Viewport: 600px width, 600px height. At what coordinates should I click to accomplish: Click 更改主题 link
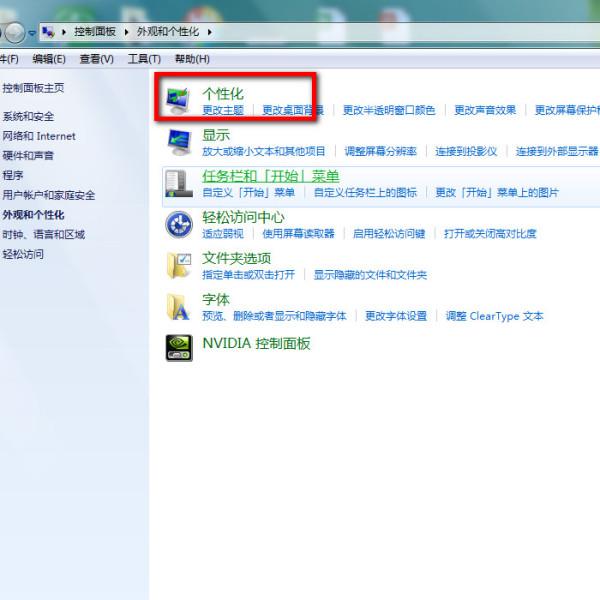(x=223, y=110)
